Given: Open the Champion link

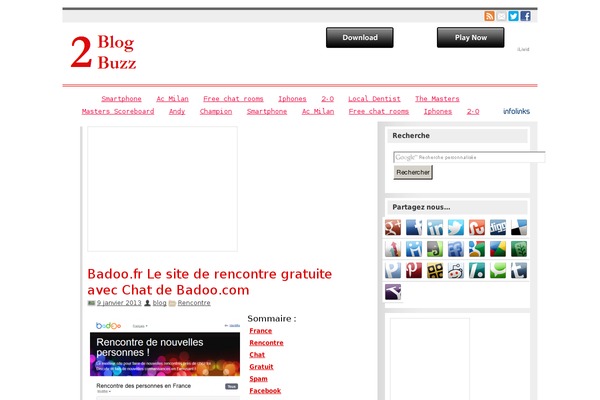Looking at the screenshot, I should point(216,111).
